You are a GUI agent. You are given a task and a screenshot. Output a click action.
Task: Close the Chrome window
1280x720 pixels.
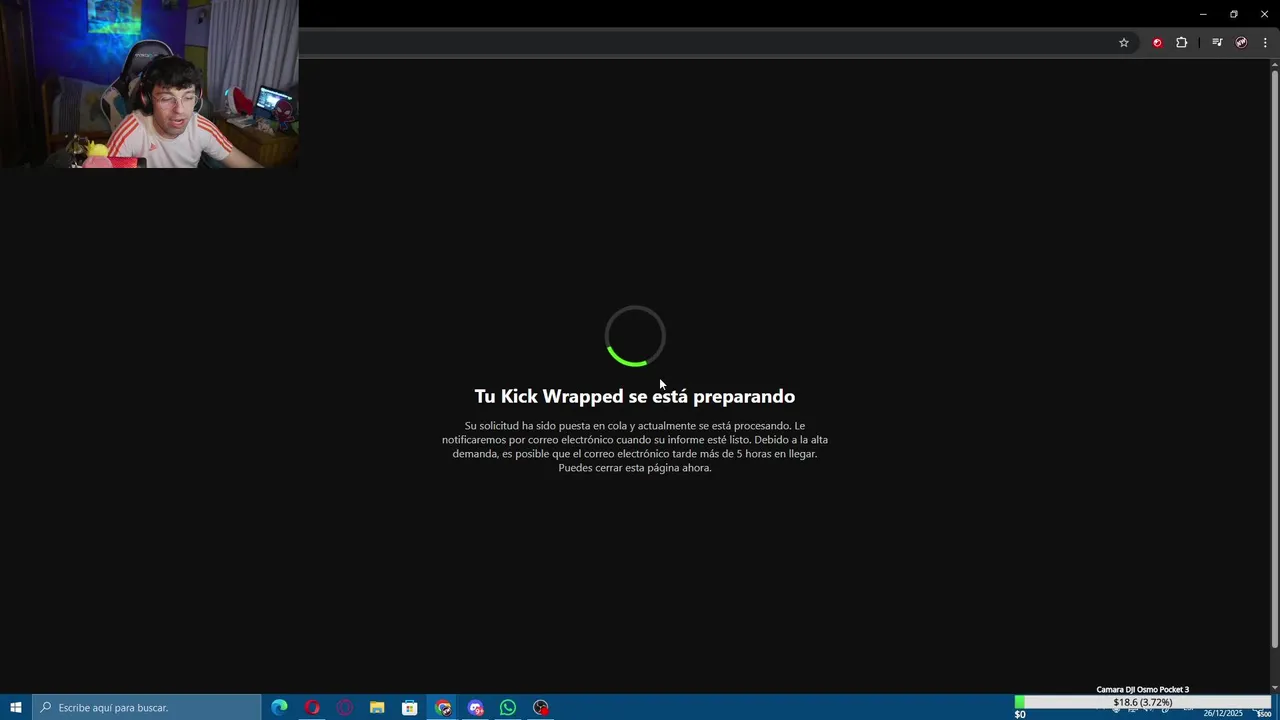coord(1264,14)
